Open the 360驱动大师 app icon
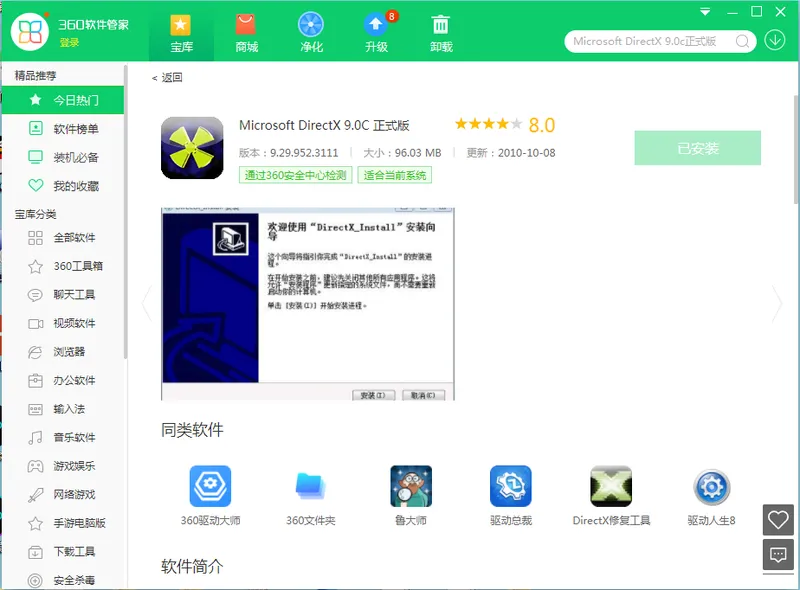The width and height of the screenshot is (800, 590). pos(210,486)
